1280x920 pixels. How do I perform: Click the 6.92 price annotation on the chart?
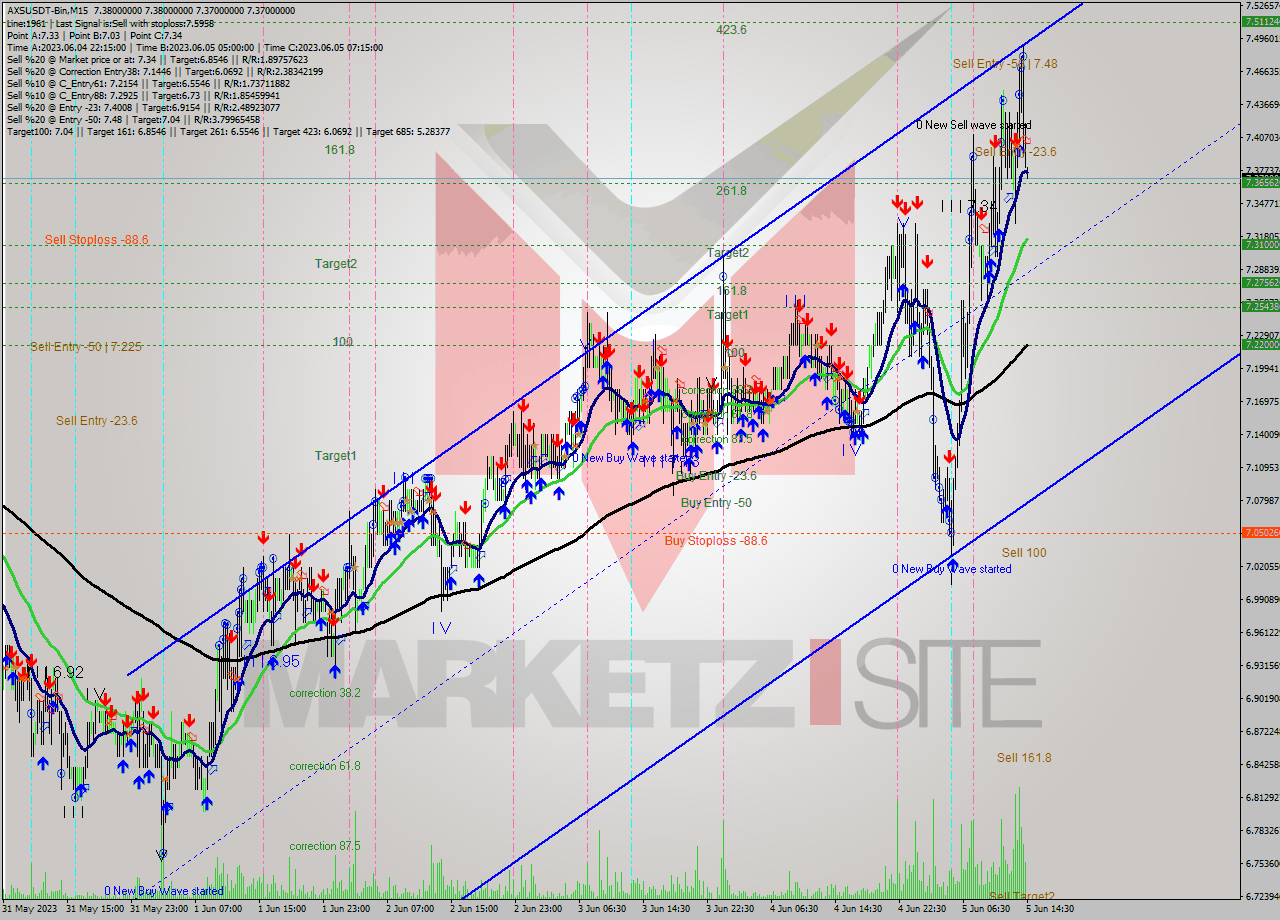pos(67,672)
